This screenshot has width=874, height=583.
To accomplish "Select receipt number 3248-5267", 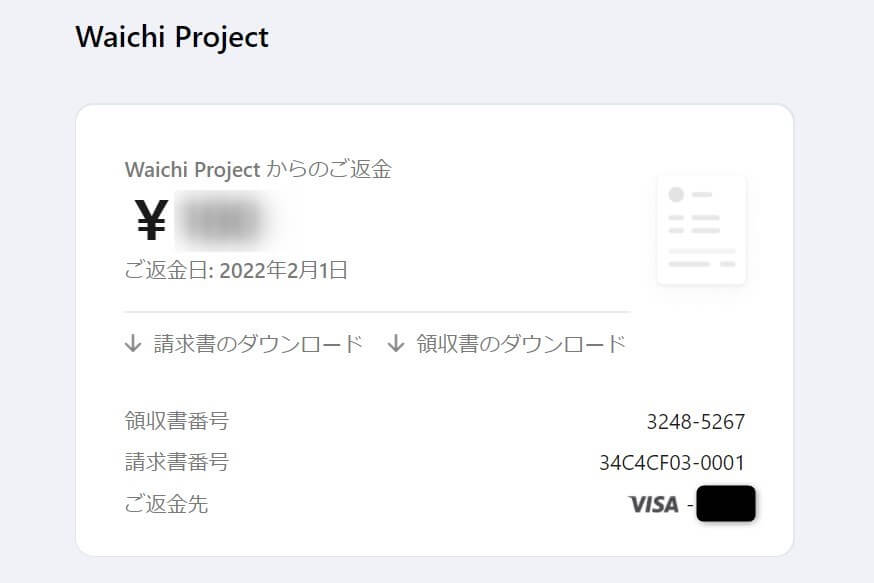I will (x=696, y=422).
